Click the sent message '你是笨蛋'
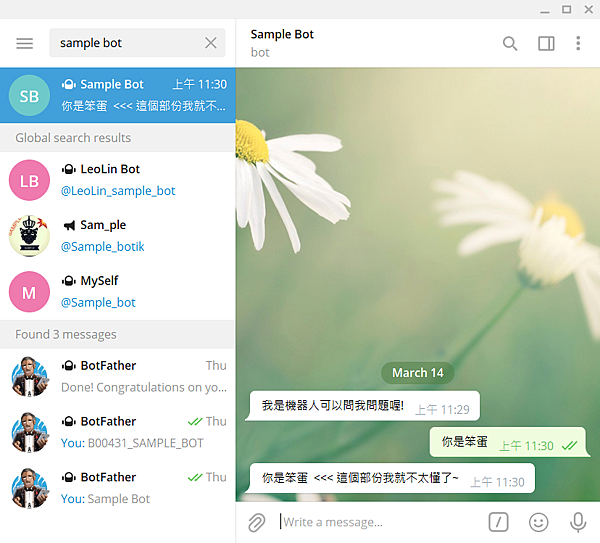This screenshot has width=600, height=543. [510, 442]
